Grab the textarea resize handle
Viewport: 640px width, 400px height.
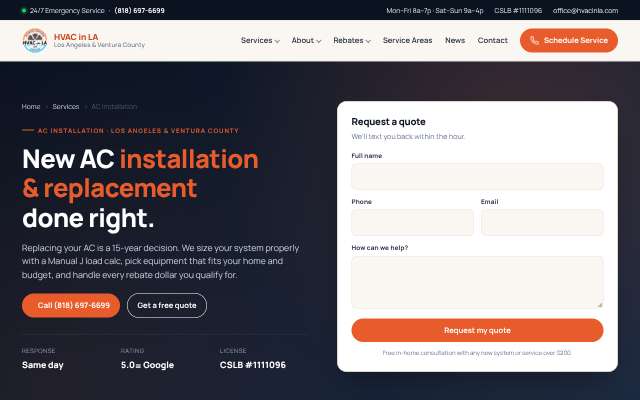(600, 305)
